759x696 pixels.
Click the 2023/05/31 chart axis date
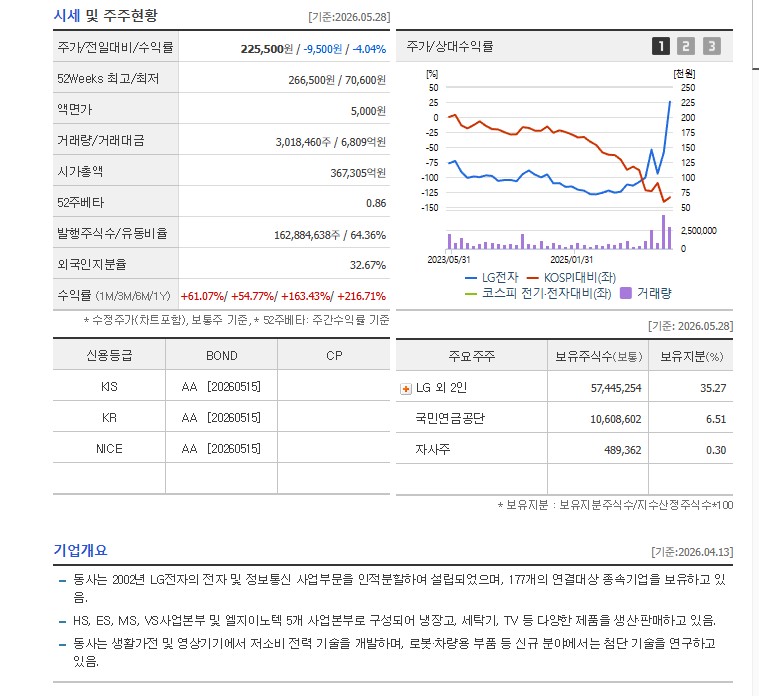449,260
